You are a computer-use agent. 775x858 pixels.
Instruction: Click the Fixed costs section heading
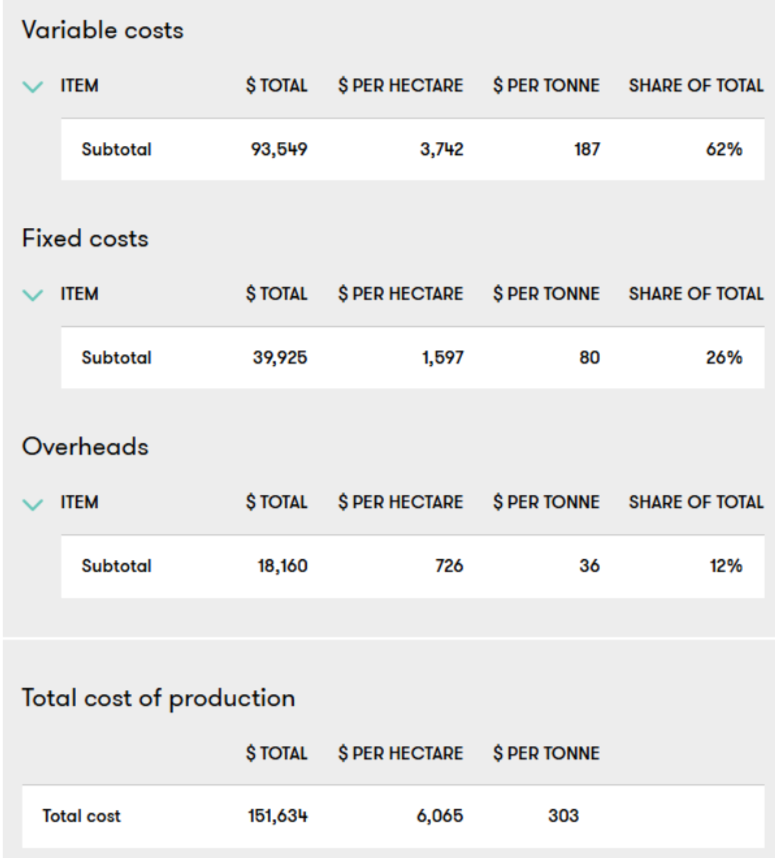click(x=85, y=239)
